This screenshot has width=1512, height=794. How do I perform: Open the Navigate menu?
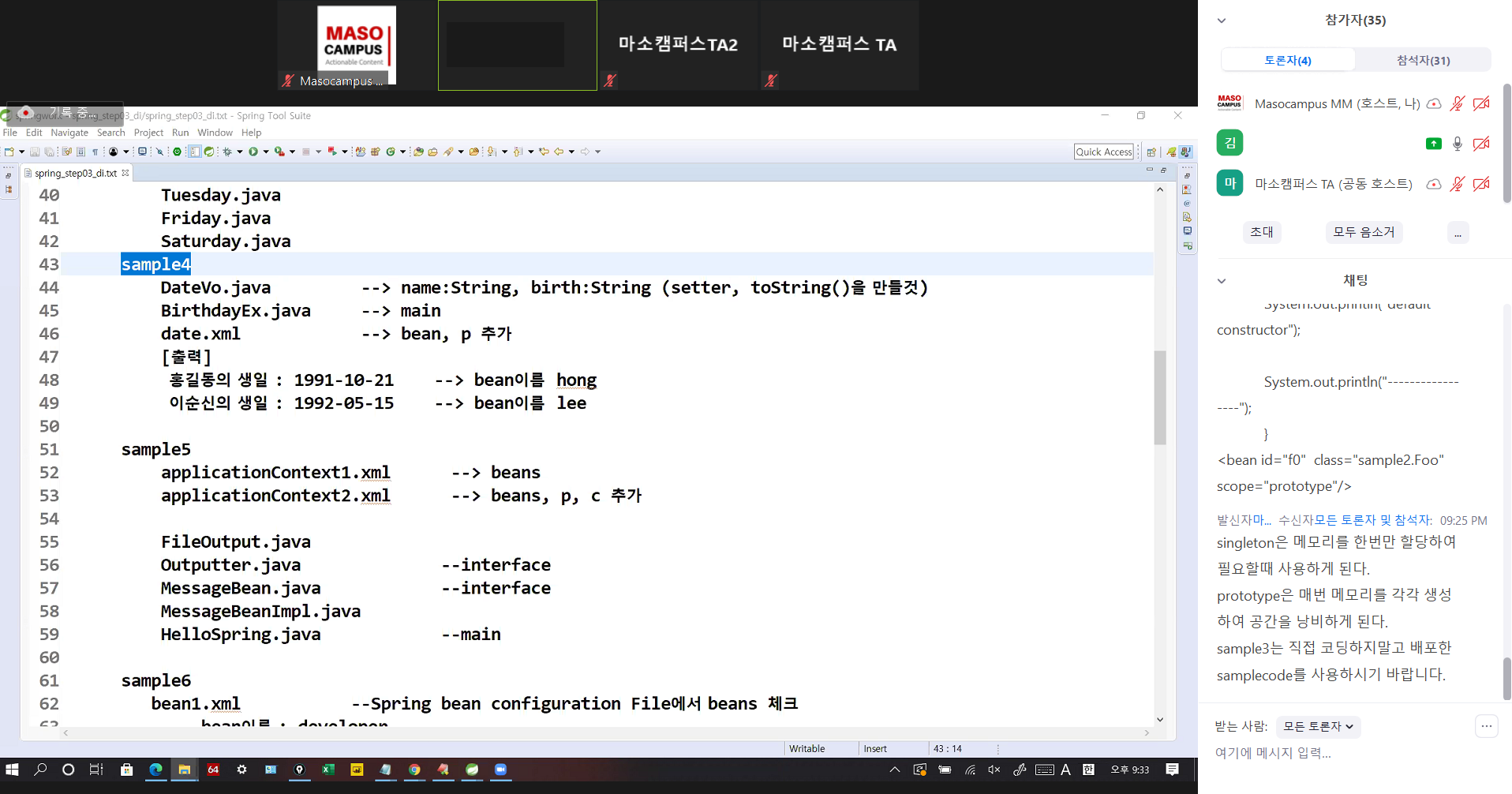tap(69, 133)
